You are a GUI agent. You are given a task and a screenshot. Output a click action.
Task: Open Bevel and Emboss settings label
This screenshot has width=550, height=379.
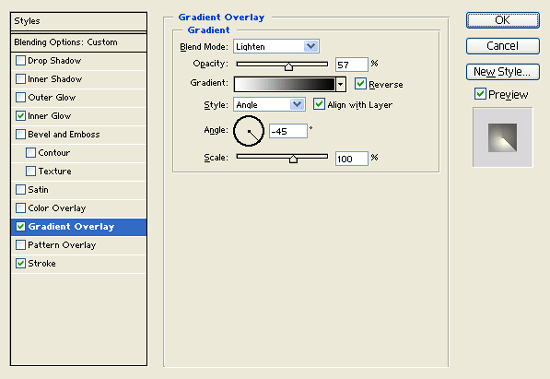click(64, 134)
